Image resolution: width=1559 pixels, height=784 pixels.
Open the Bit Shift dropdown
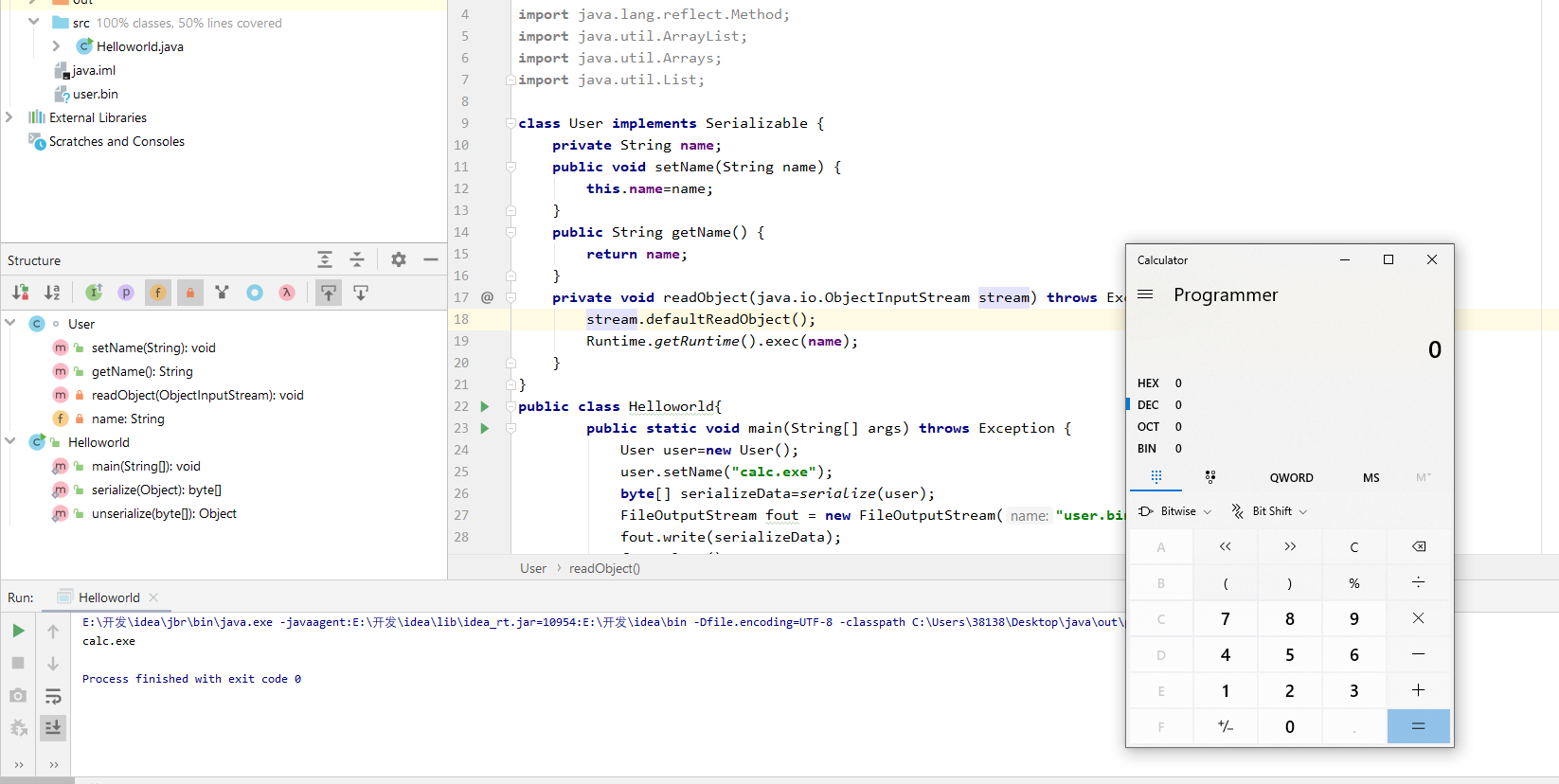pos(1270,511)
